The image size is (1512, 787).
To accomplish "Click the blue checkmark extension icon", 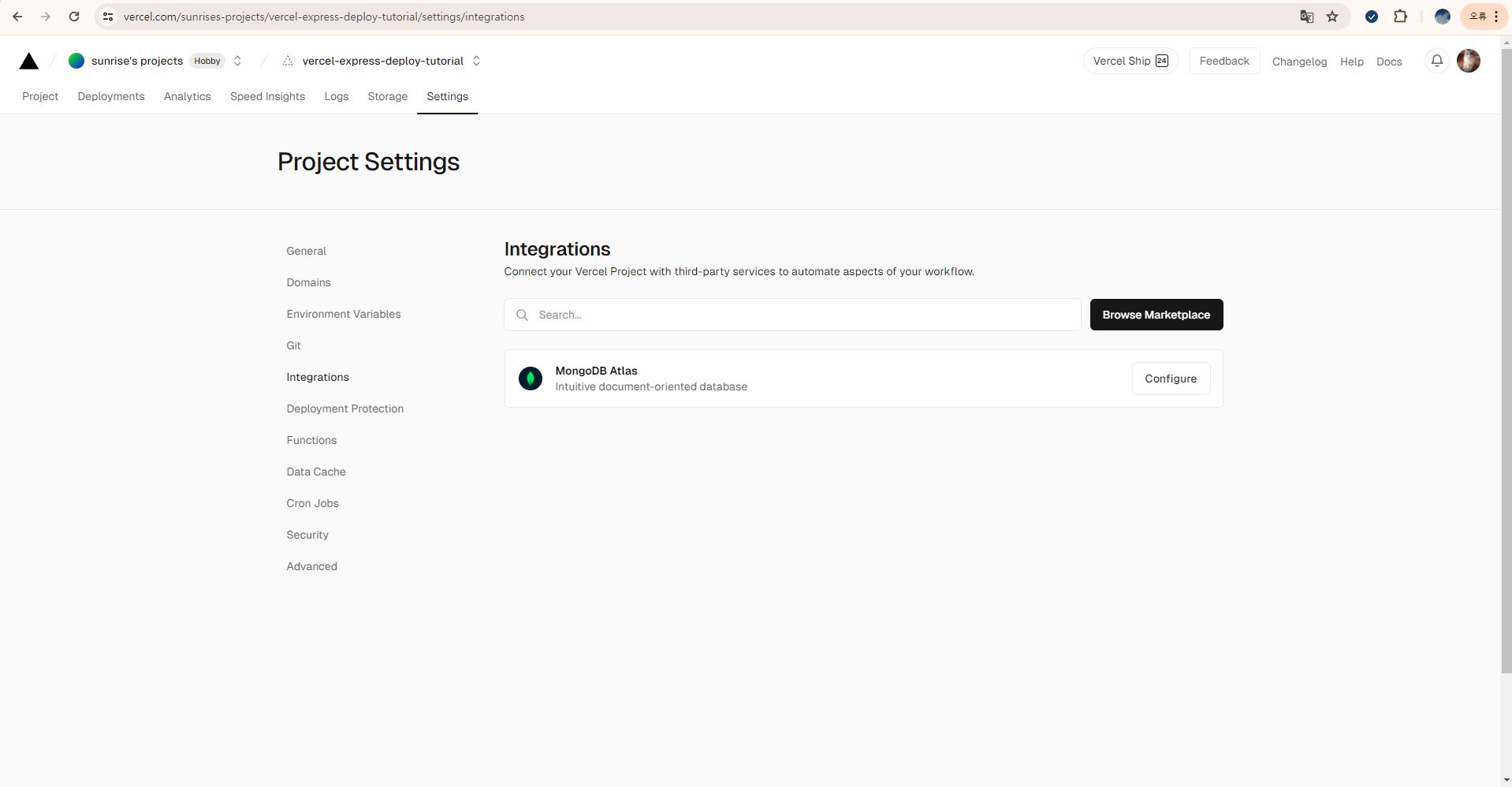I will pyautogui.click(x=1372, y=17).
